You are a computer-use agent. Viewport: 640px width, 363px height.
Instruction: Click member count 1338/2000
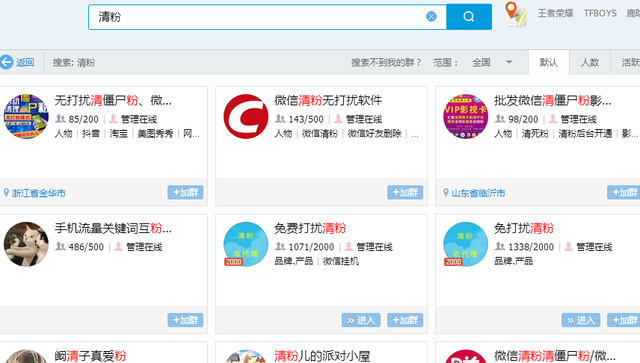(x=531, y=247)
